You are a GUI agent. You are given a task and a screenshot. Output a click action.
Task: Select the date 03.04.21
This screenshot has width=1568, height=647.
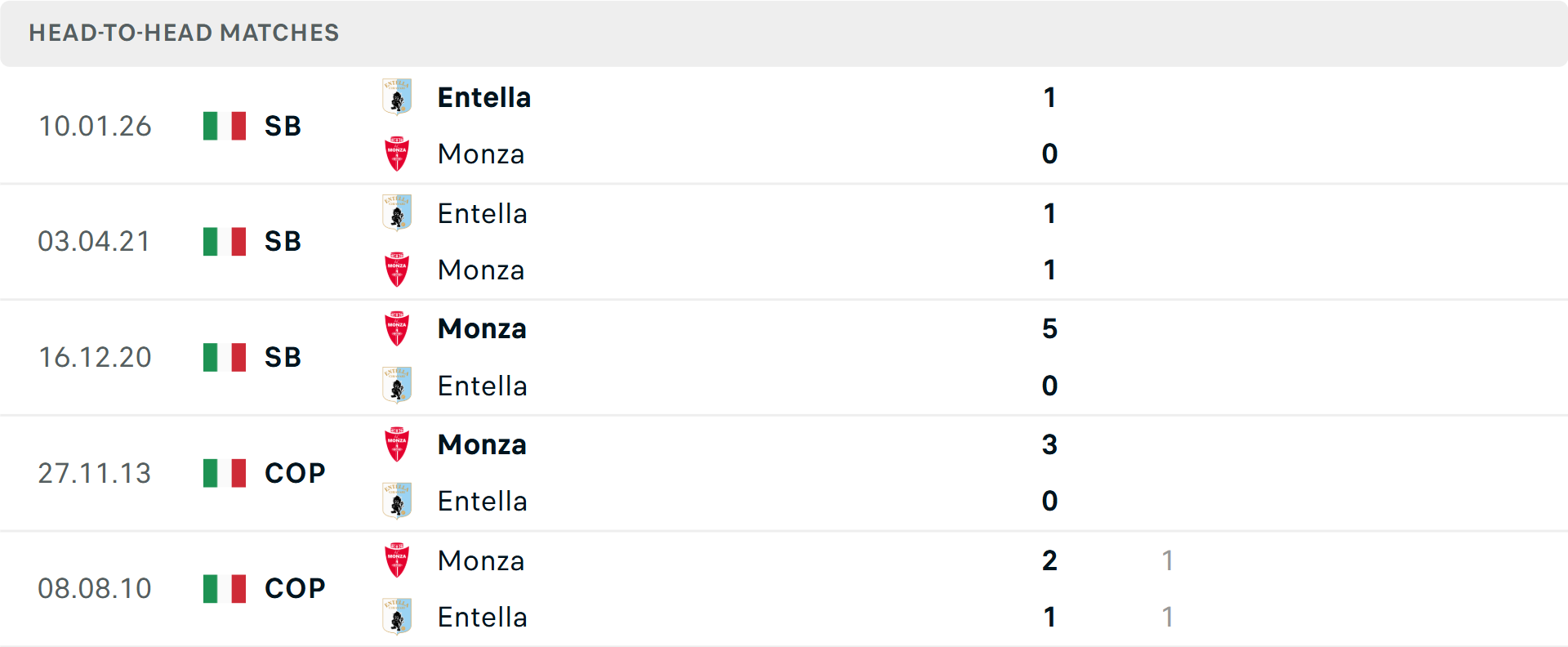click(x=95, y=241)
